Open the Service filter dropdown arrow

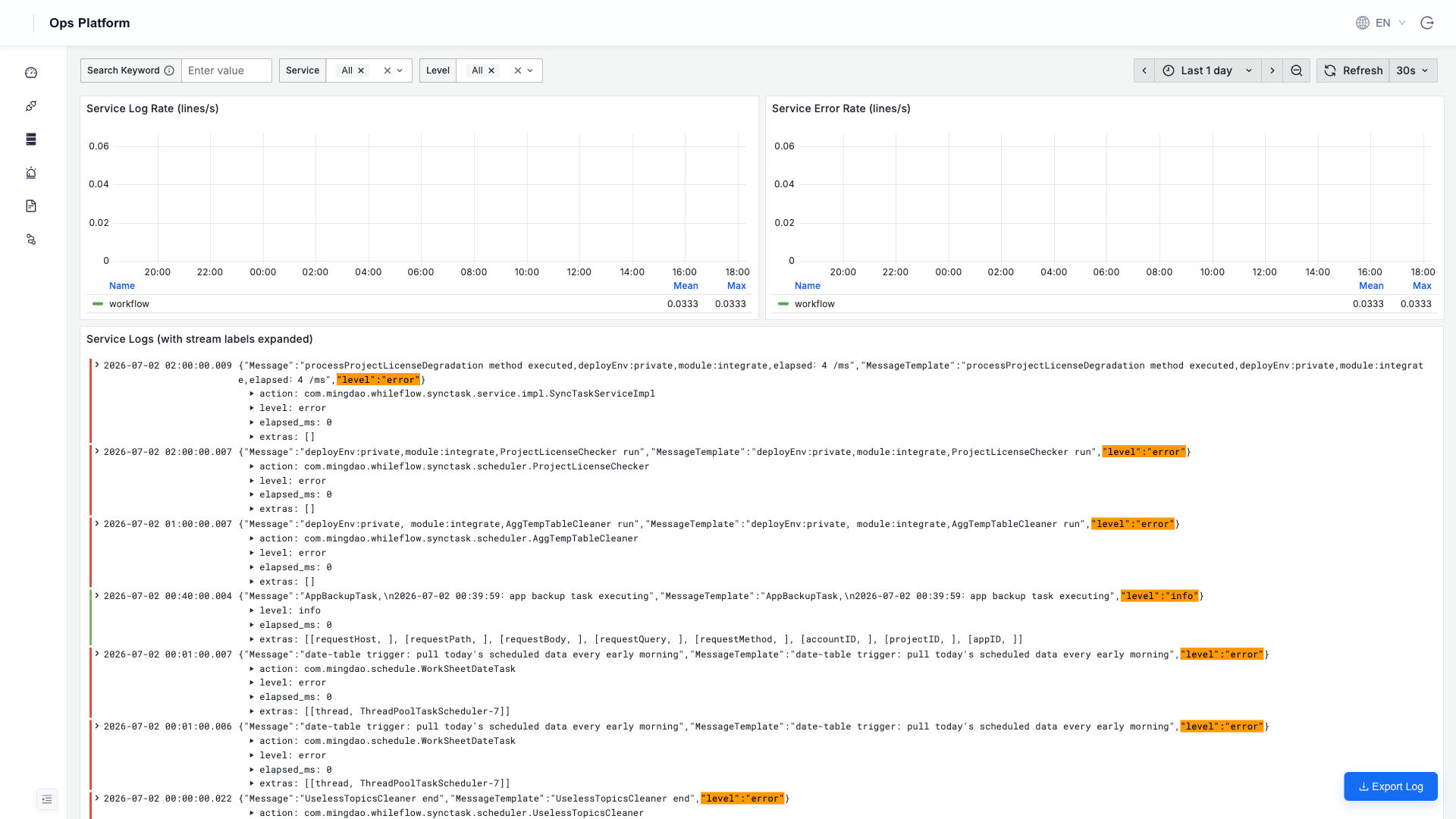click(400, 71)
